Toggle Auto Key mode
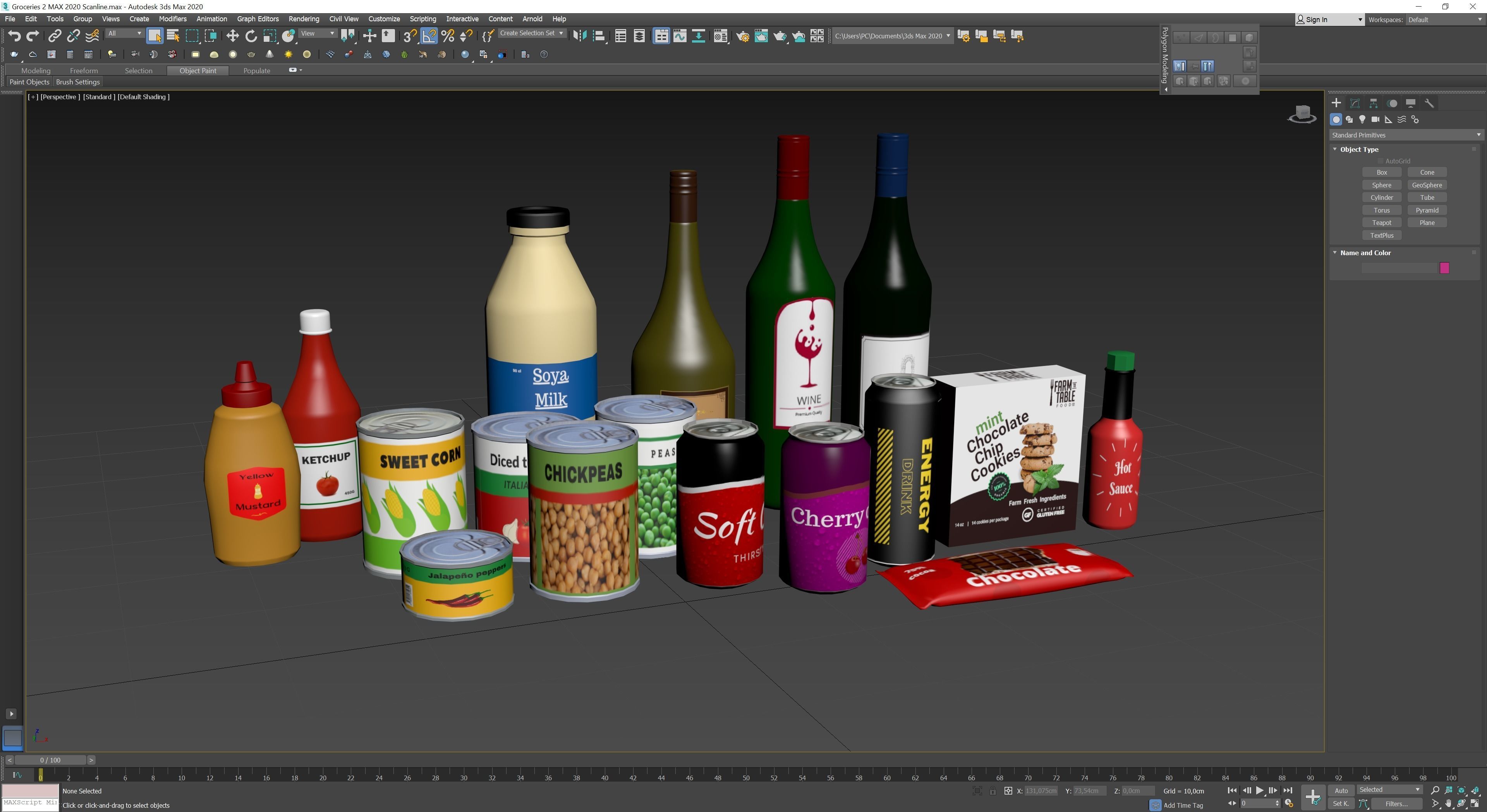Viewport: 1487px width, 812px height. click(1340, 791)
